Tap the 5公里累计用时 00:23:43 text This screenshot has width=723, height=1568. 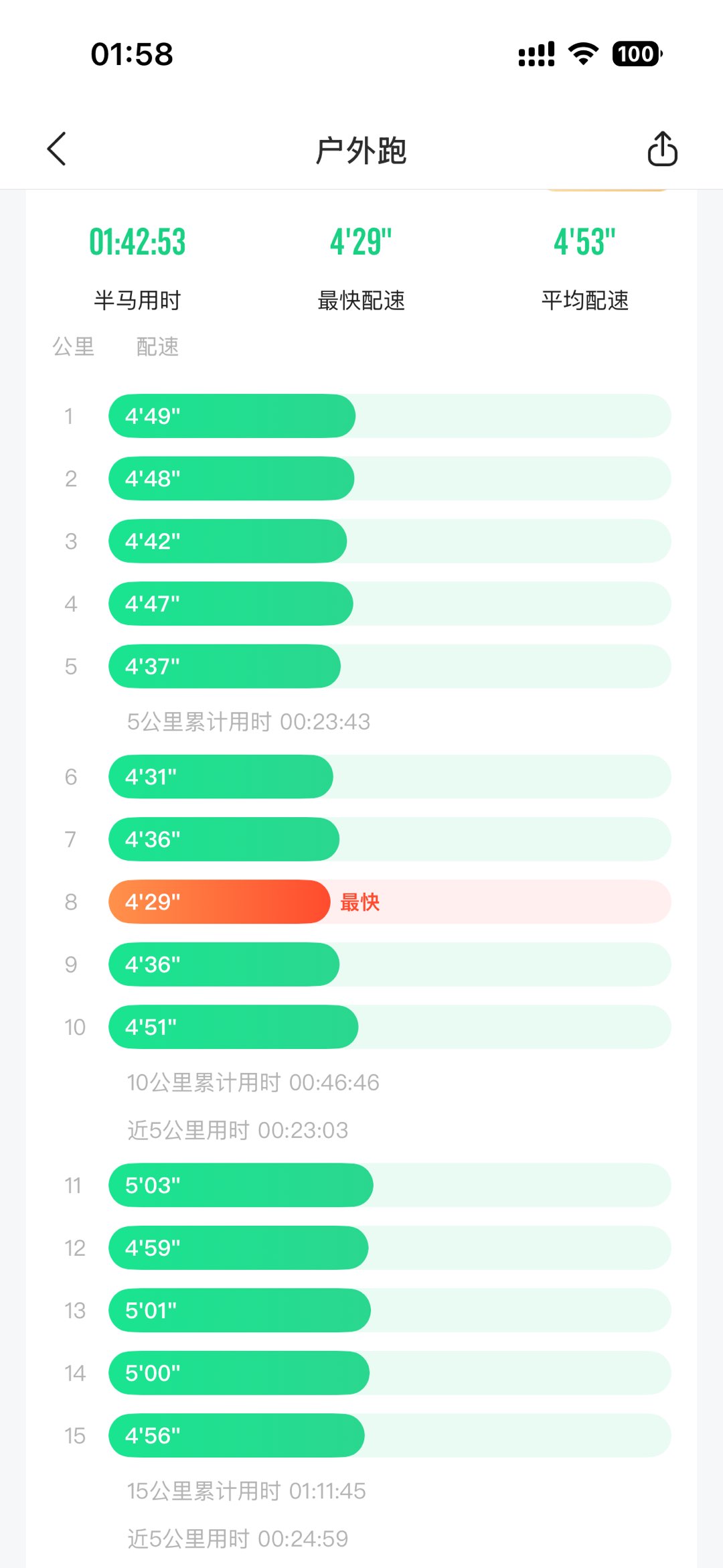[248, 721]
